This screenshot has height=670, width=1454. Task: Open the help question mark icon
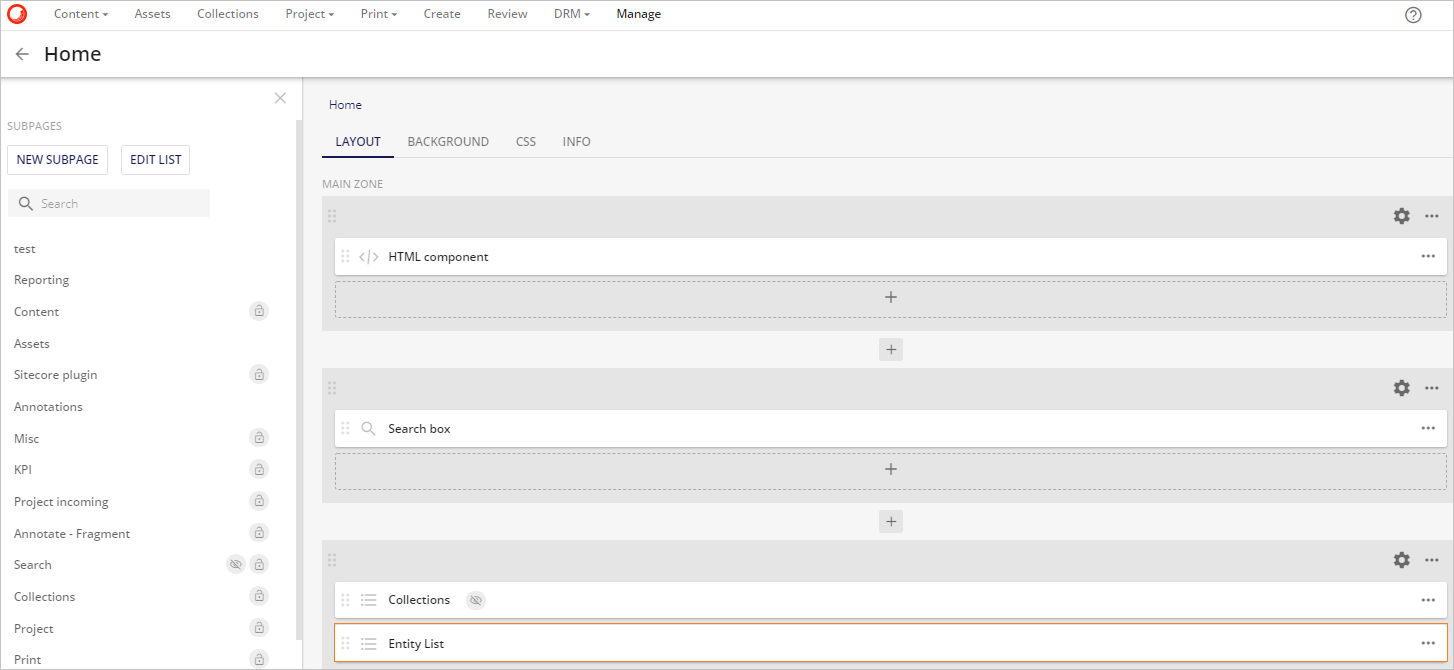(x=1413, y=15)
